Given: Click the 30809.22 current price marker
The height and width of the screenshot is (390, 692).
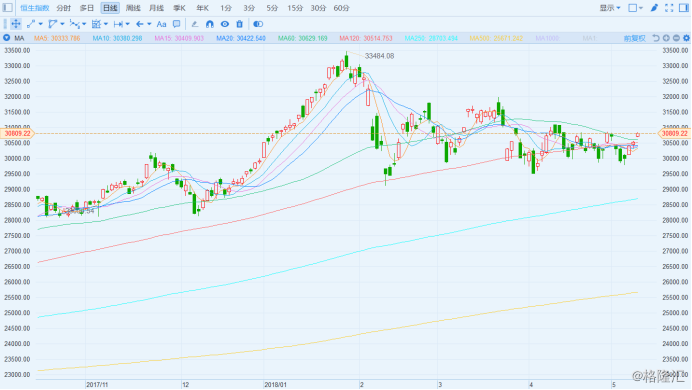Looking at the screenshot, I should tap(17, 133).
